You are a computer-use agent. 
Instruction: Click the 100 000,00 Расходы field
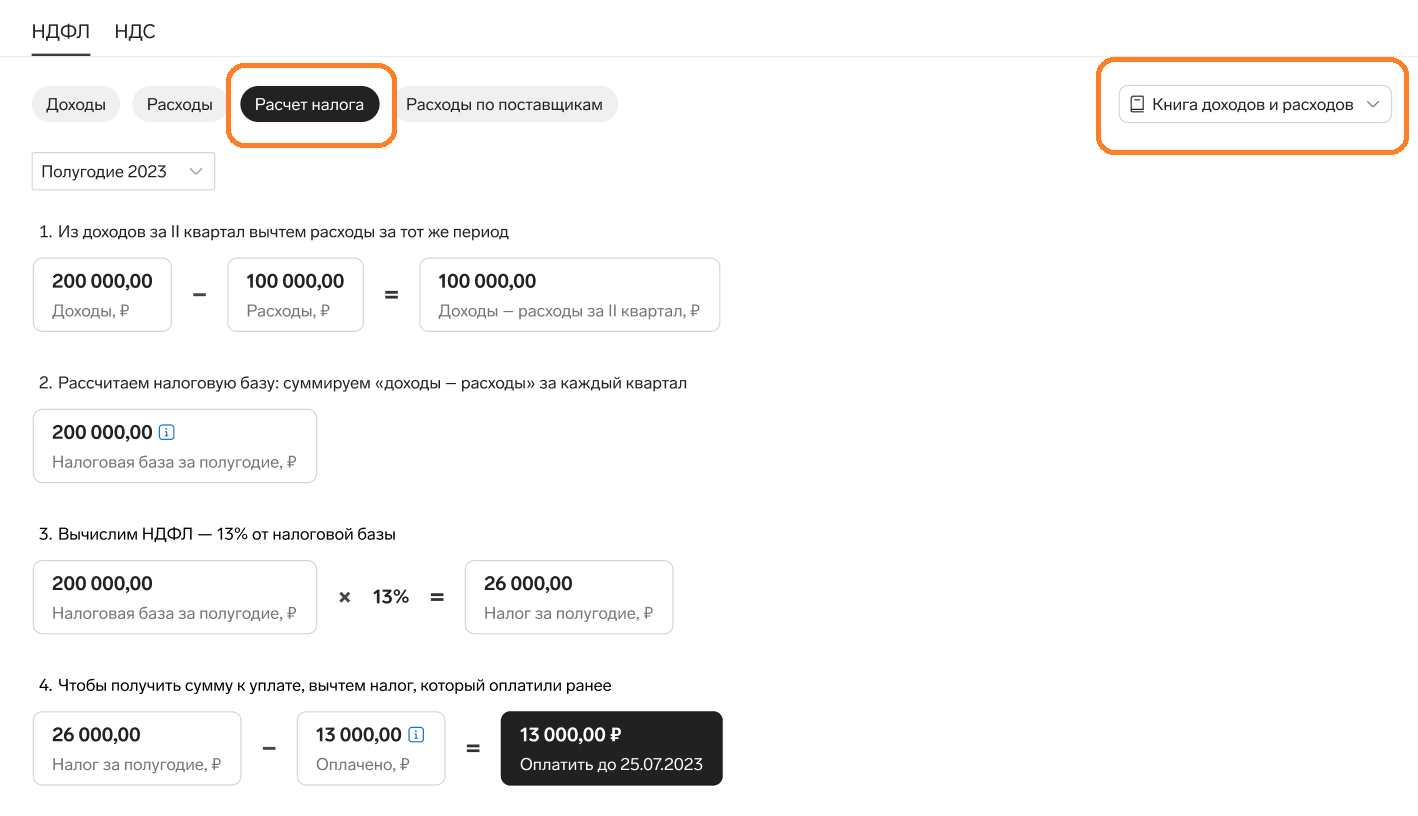tap(295, 295)
